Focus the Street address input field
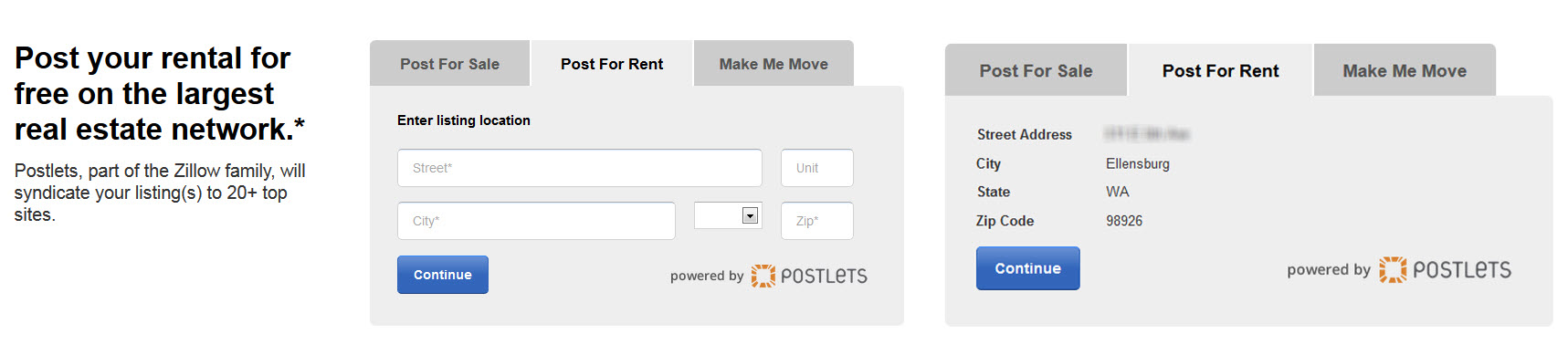This screenshot has width=1568, height=355. click(580, 168)
